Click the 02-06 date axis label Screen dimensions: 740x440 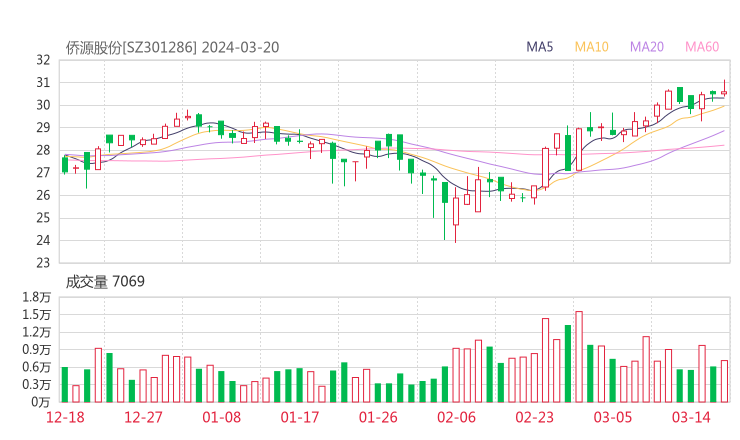pyautogui.click(x=456, y=417)
